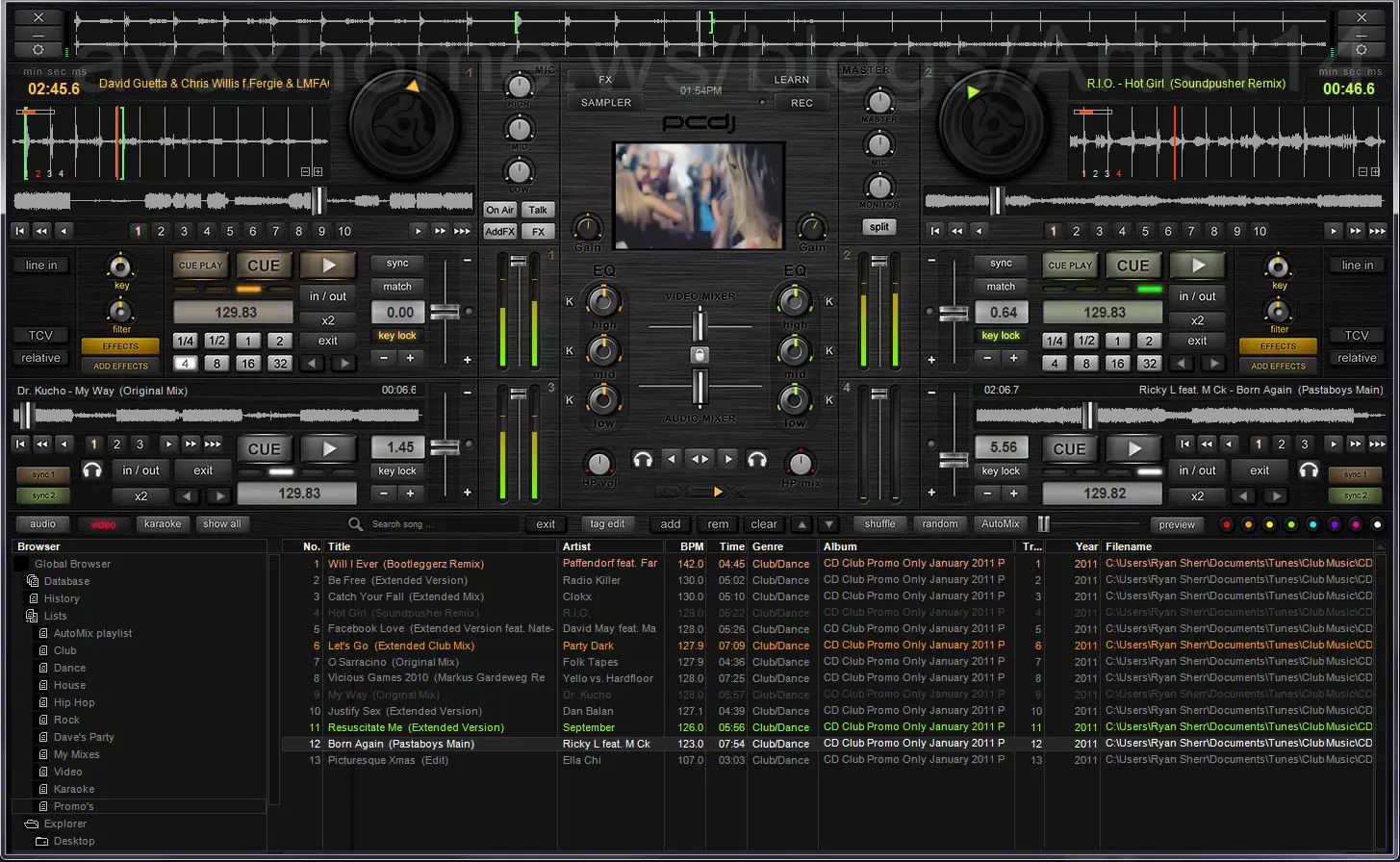
Task: Click the settings gear icon at top left
Action: [x=38, y=49]
